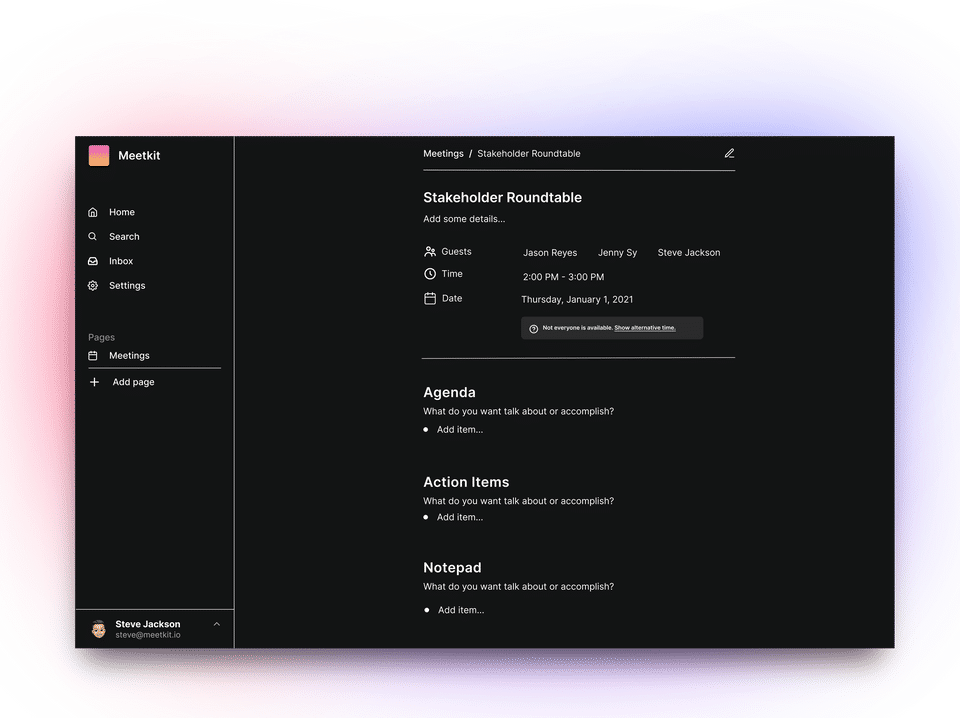The width and height of the screenshot is (960, 718).
Task: Click the Meetkit app name
Action: [x=139, y=155]
